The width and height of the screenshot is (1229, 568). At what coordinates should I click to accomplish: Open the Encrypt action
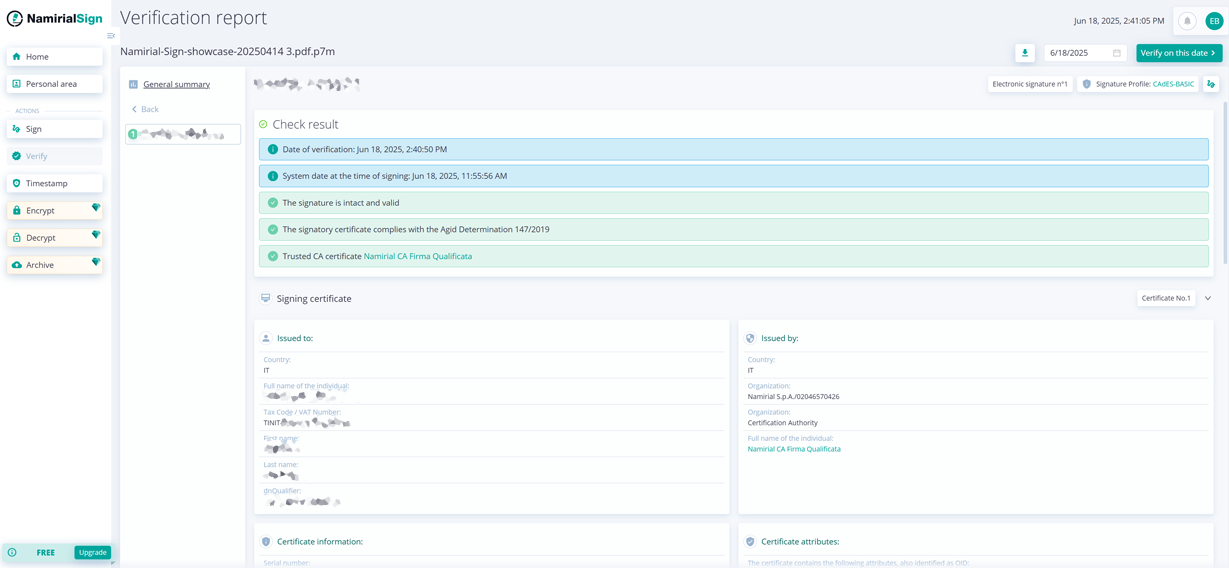[x=54, y=210]
